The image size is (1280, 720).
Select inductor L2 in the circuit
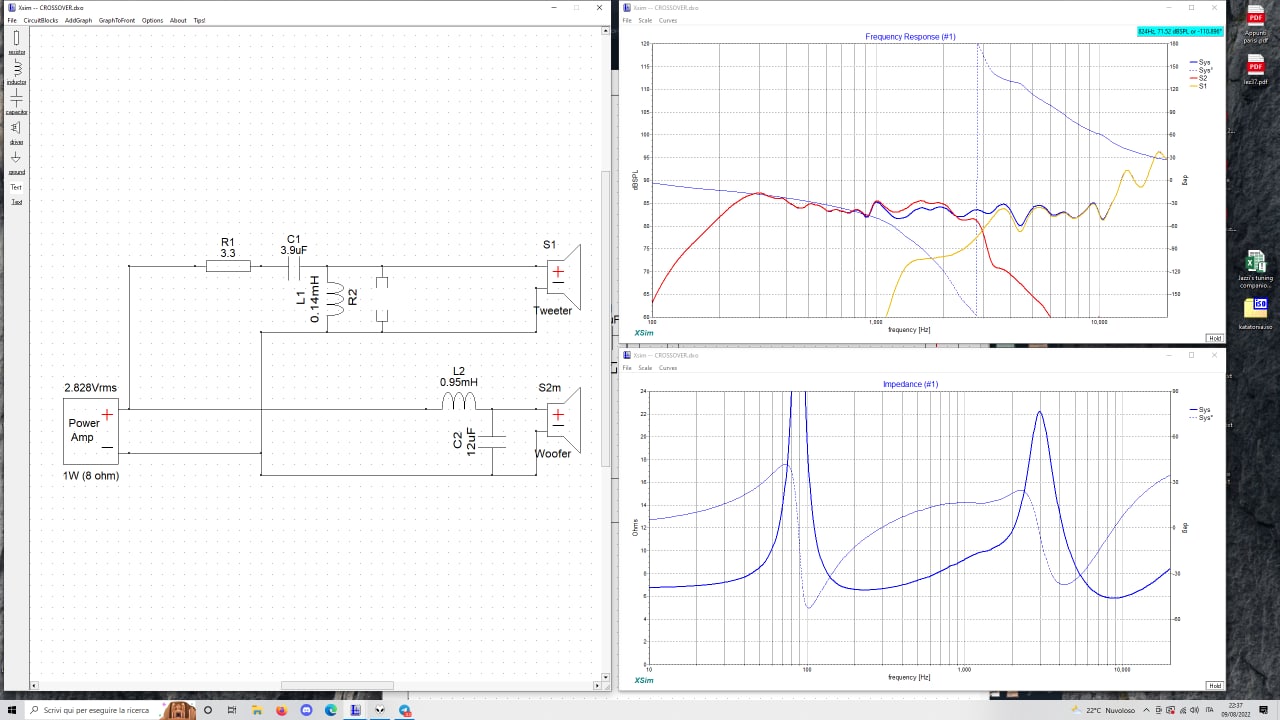point(459,401)
